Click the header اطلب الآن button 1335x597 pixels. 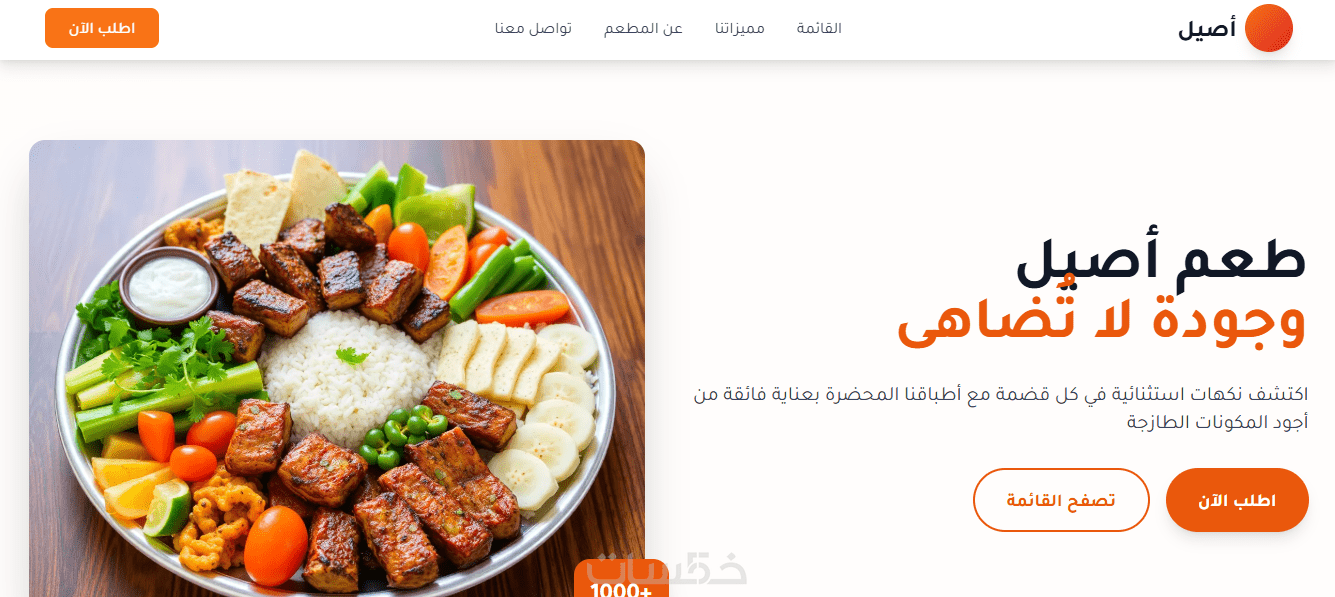point(102,28)
